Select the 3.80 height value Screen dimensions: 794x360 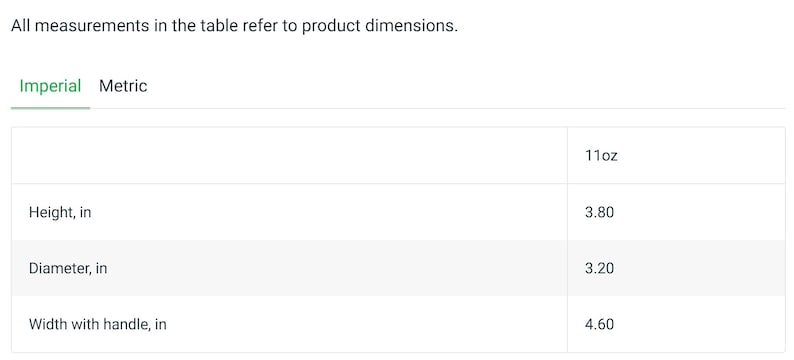[x=599, y=212]
